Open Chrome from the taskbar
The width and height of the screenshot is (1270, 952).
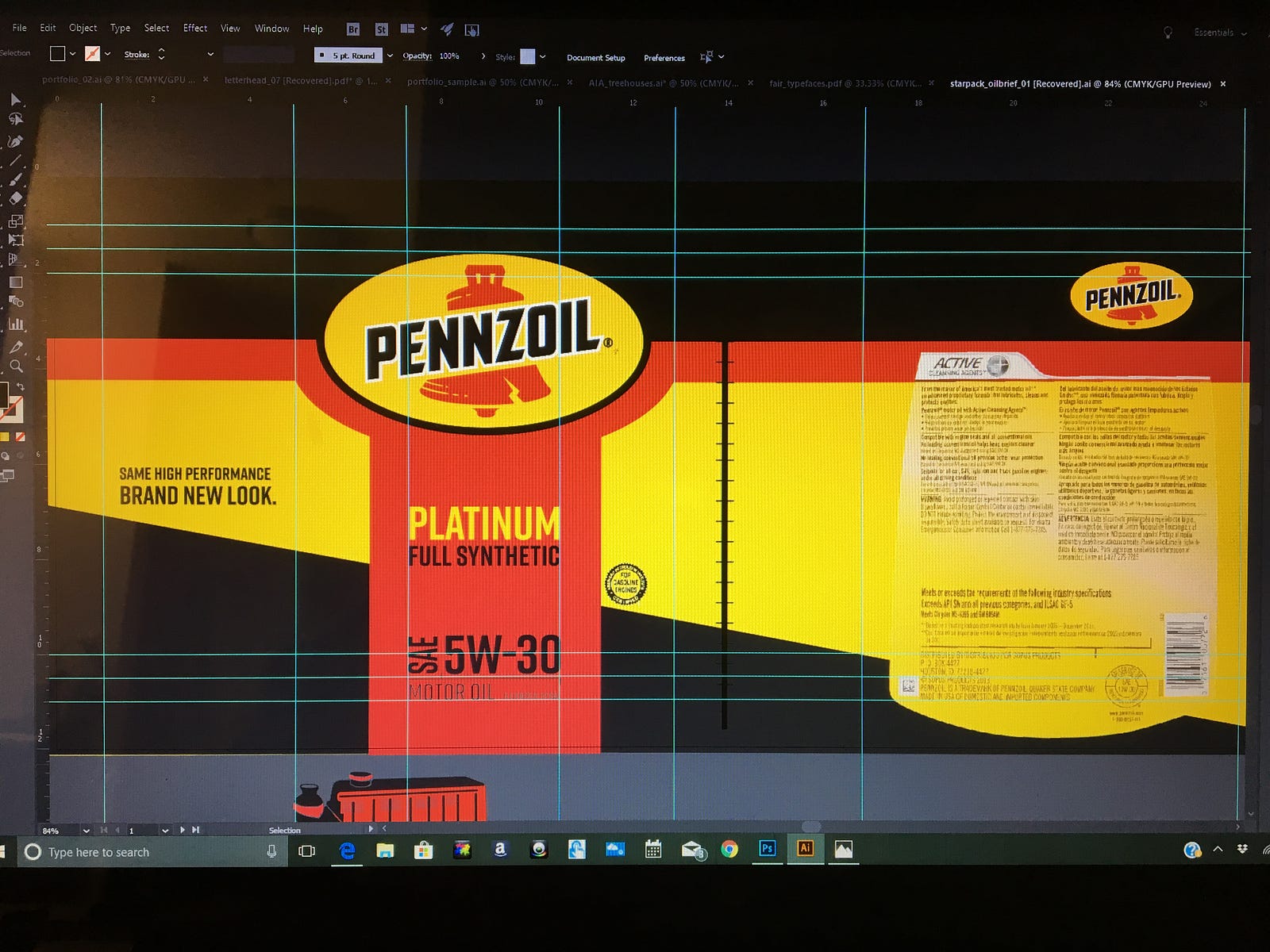coord(729,850)
